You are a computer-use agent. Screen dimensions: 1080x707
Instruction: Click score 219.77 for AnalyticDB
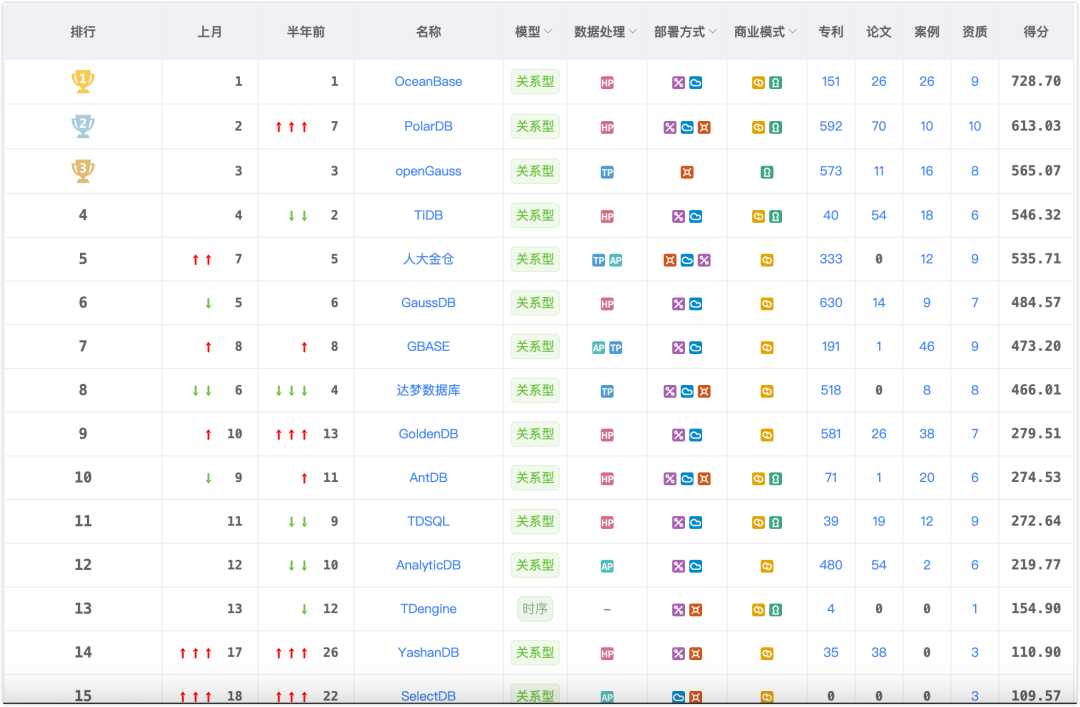pyautogui.click(x=1036, y=565)
